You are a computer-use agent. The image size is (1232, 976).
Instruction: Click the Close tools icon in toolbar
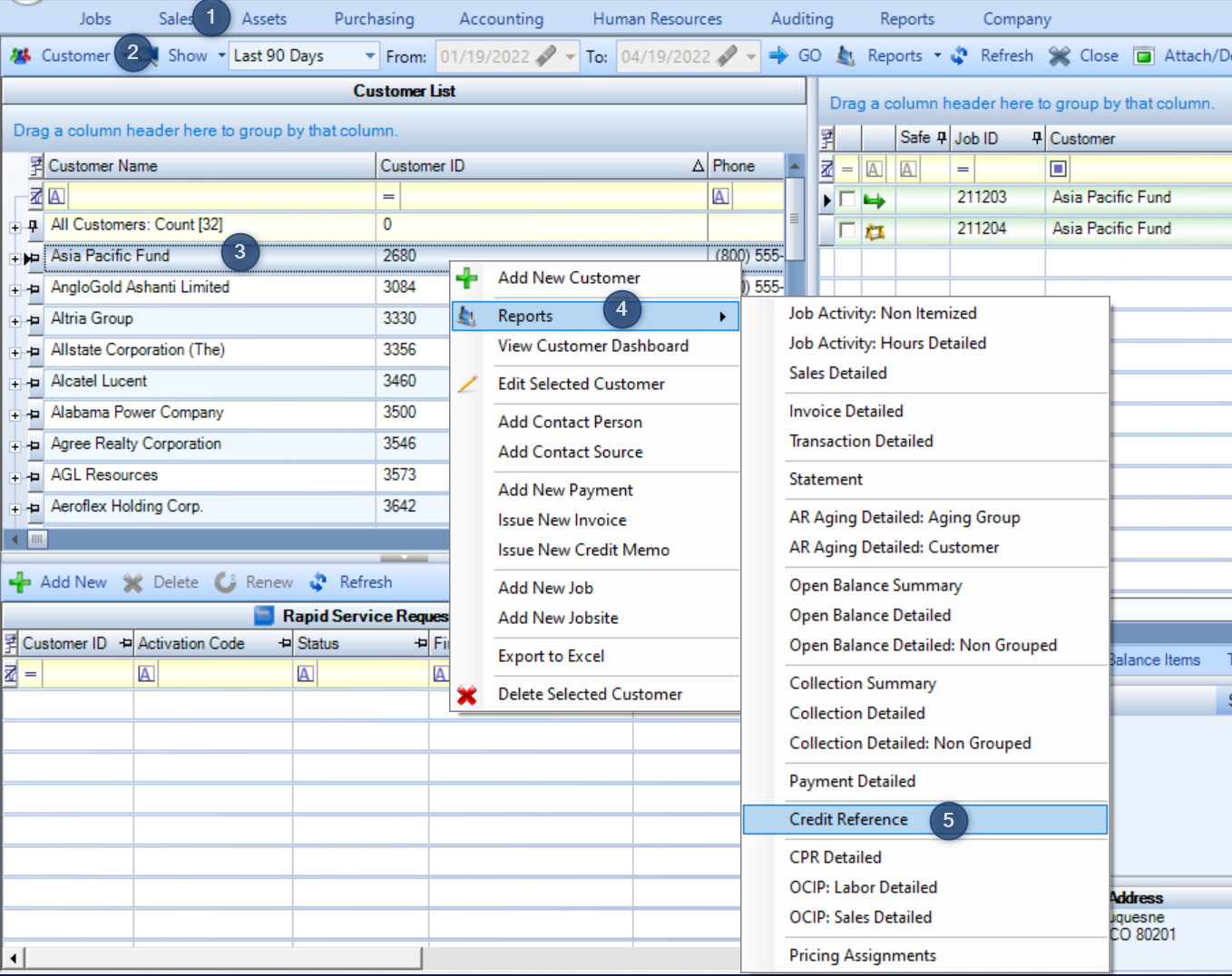1060,56
